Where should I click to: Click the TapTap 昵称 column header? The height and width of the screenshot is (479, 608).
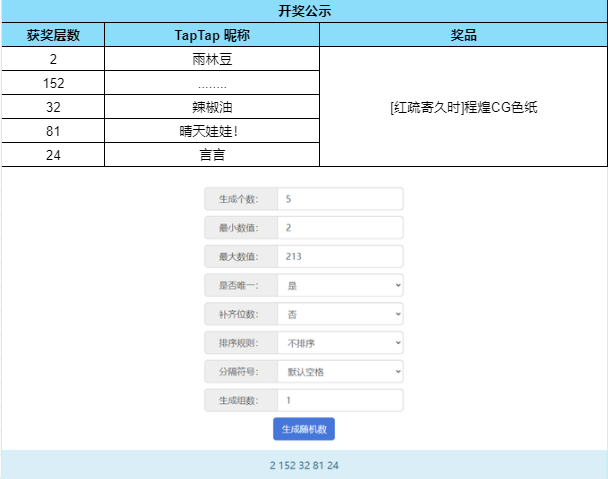pyautogui.click(x=212, y=35)
